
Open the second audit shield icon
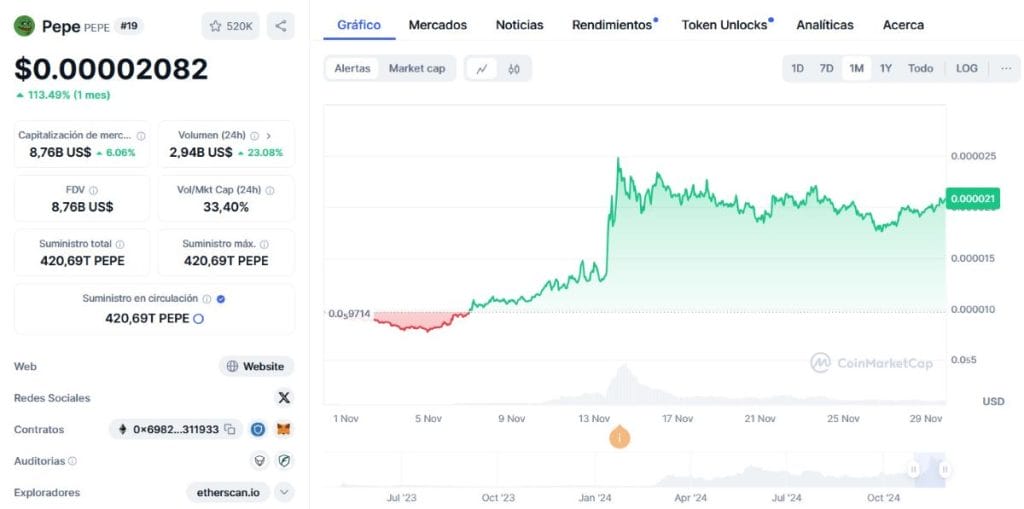tap(284, 461)
